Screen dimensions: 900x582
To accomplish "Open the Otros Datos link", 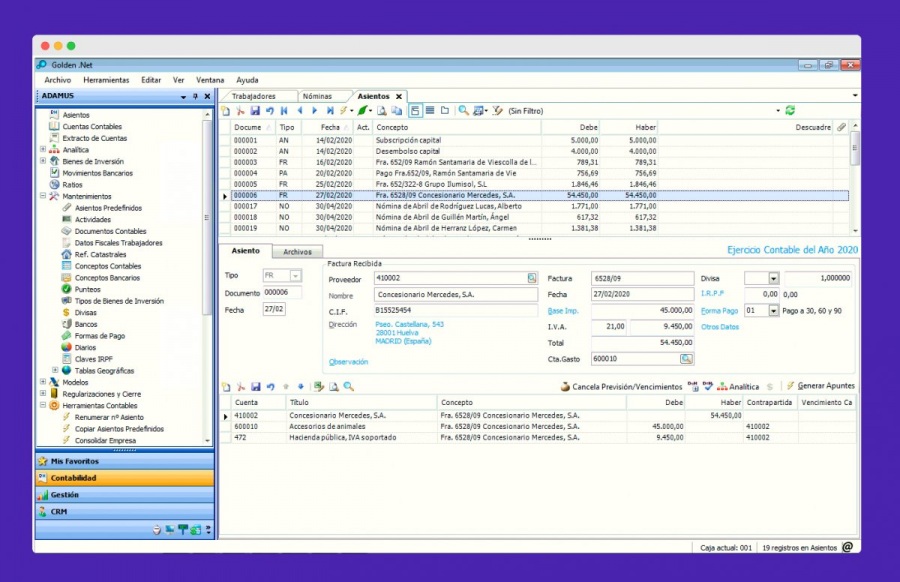I will pos(720,327).
